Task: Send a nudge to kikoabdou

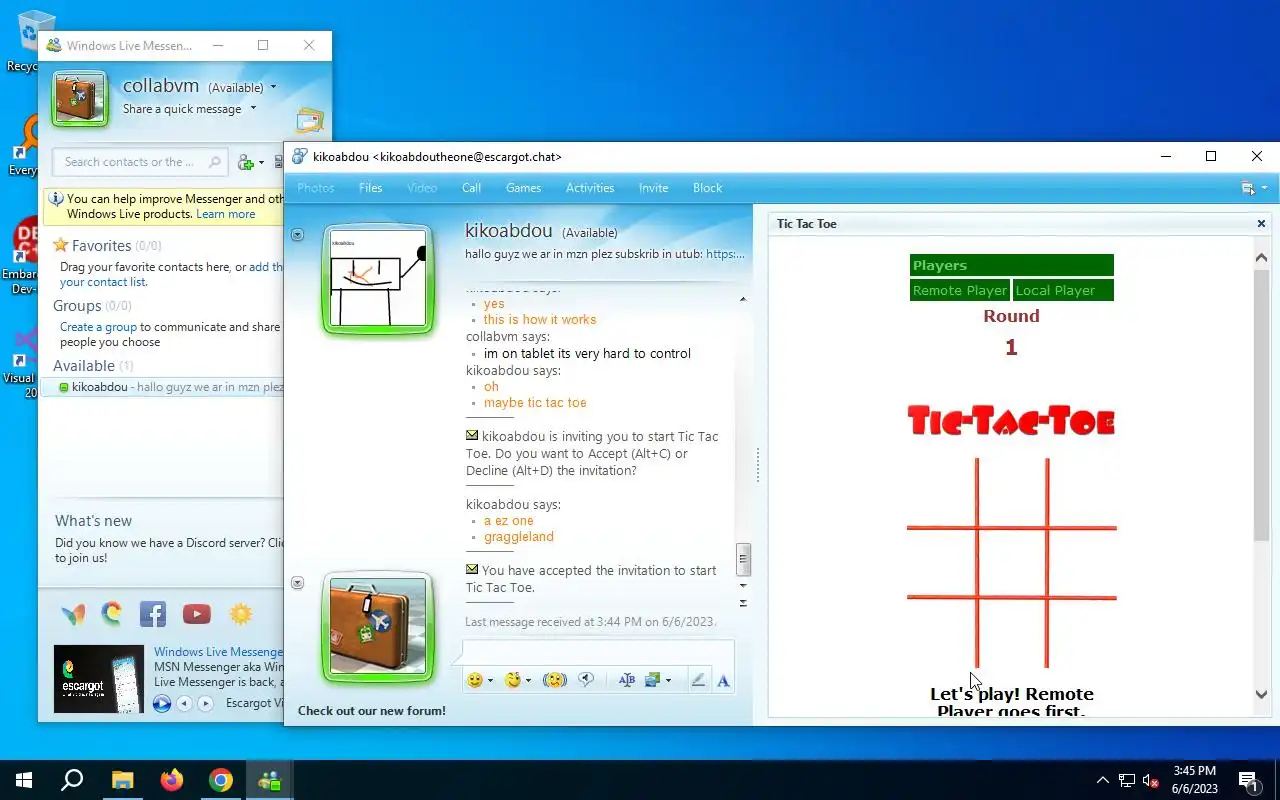Action: pos(555,680)
